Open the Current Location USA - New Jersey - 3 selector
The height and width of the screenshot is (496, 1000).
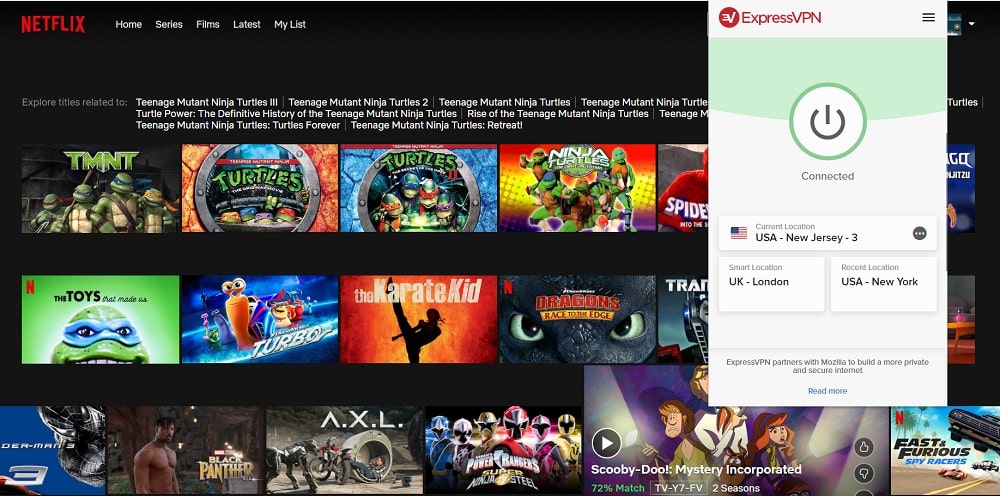pos(827,233)
